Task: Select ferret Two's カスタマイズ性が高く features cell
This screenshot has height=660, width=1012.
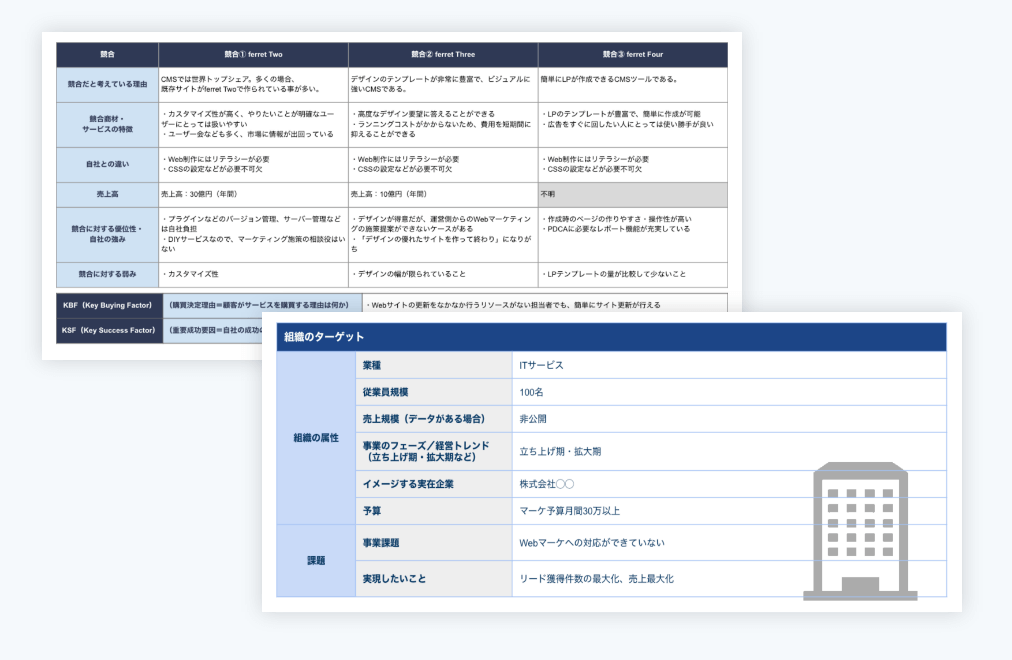Action: (253, 125)
